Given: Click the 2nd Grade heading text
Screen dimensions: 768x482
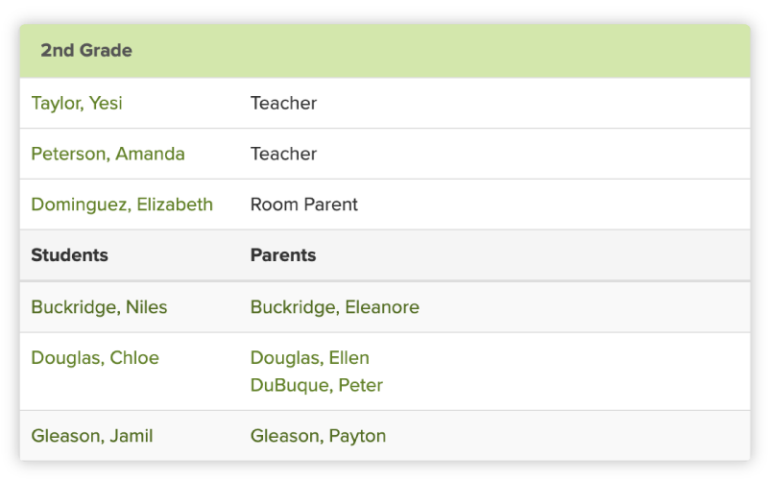Looking at the screenshot, I should click(86, 51).
